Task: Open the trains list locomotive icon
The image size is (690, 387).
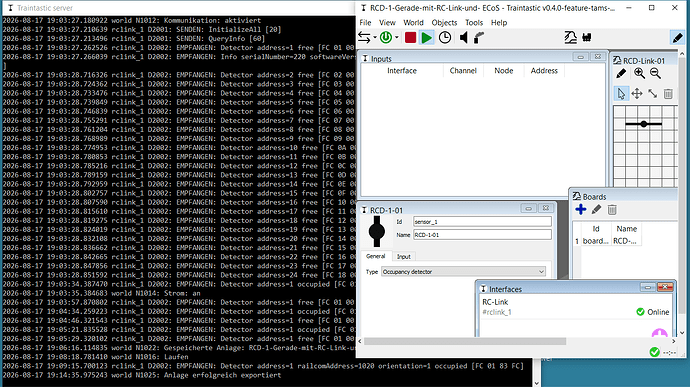Action: [x=587, y=37]
